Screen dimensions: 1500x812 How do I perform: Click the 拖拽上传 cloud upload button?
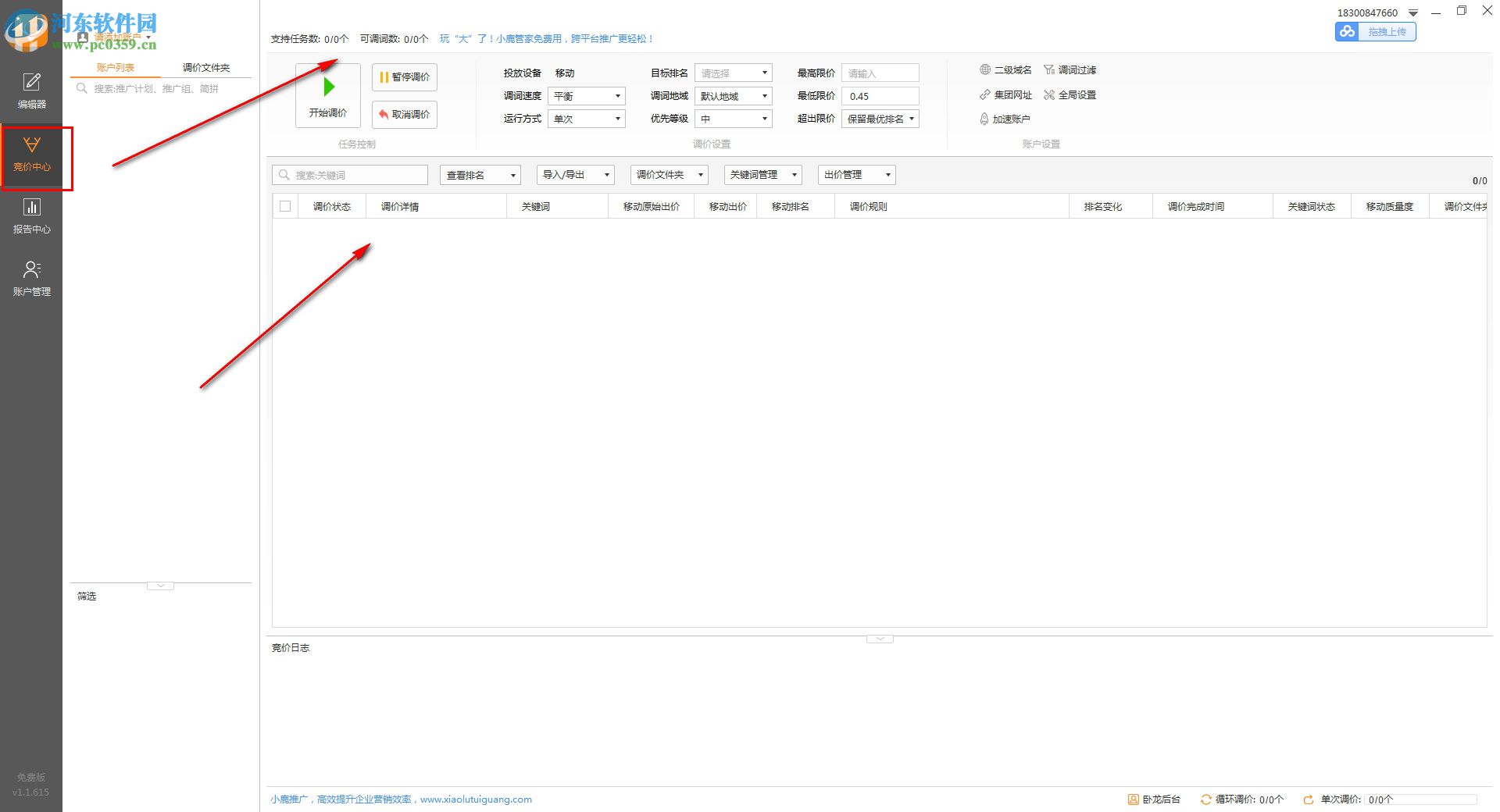coord(1376,32)
